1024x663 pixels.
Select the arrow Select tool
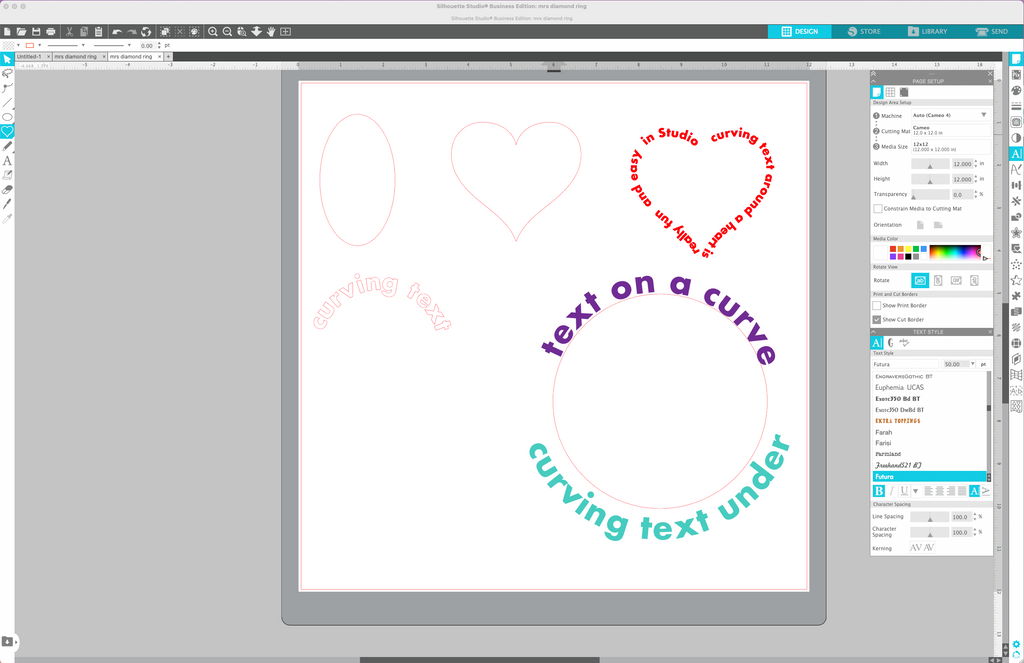(7, 59)
